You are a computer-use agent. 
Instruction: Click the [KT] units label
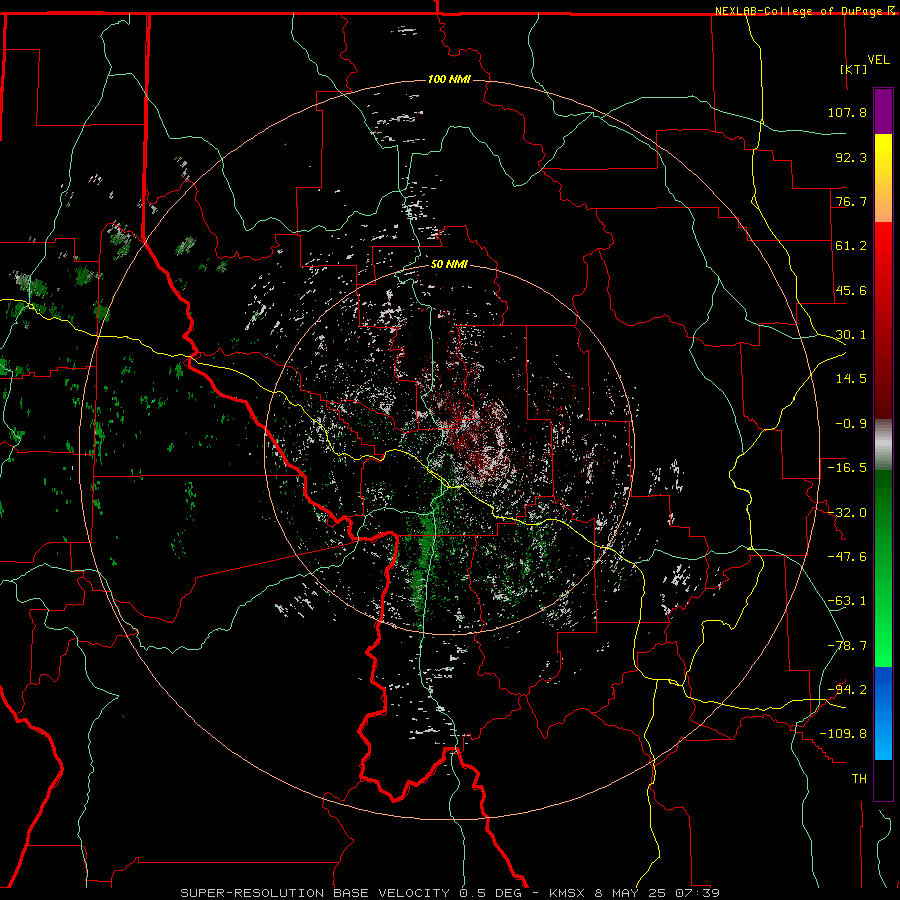click(x=854, y=69)
